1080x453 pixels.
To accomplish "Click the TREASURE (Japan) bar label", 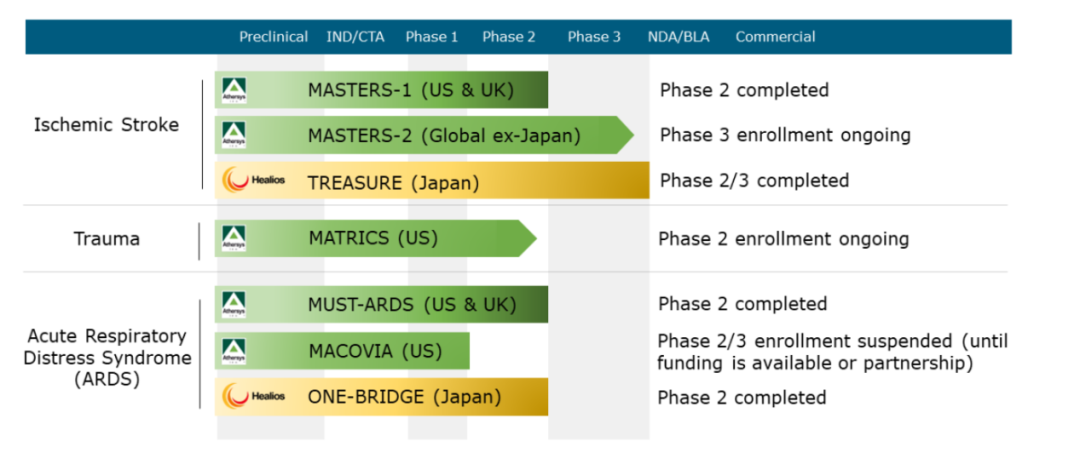I will pyautogui.click(x=393, y=182).
